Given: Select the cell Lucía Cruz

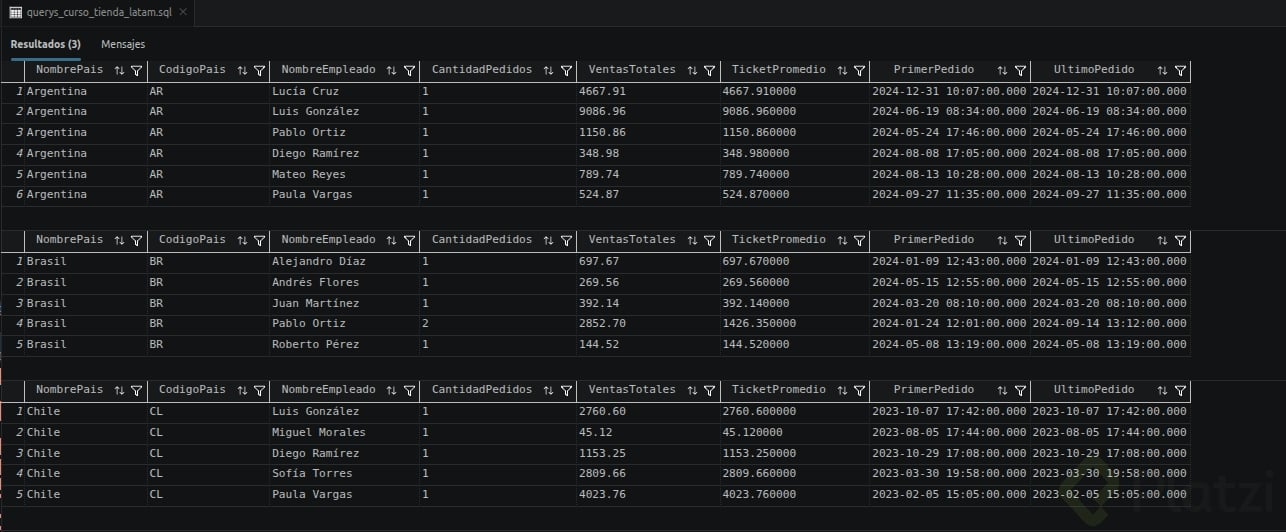Looking at the screenshot, I should (343, 91).
